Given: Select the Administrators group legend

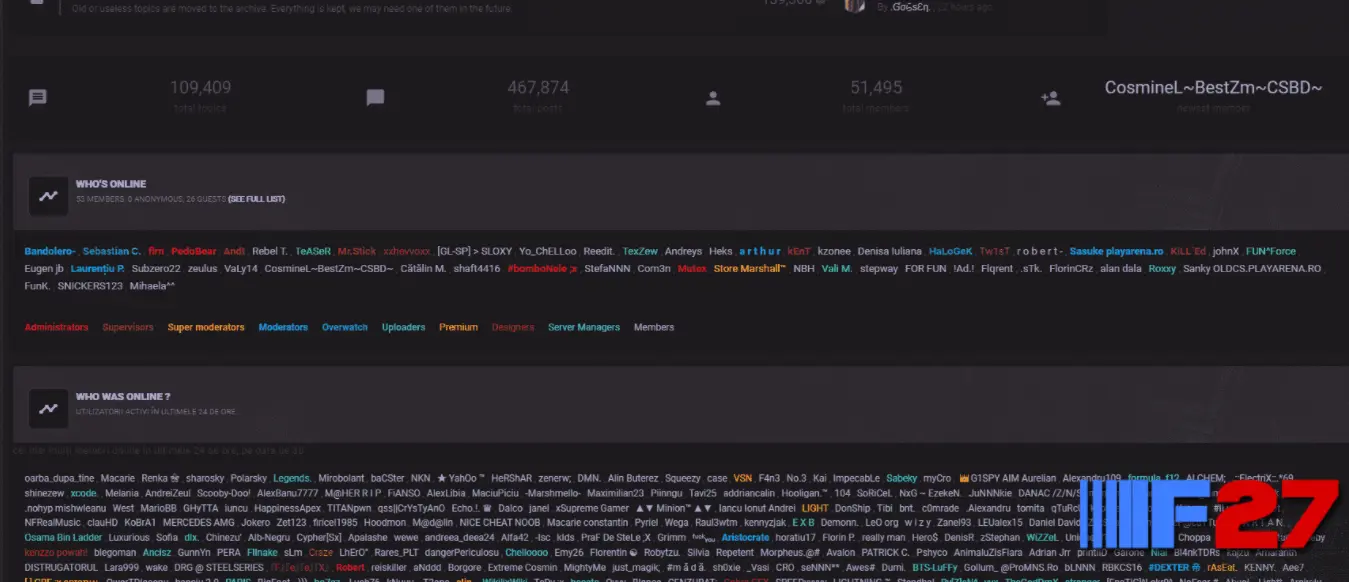Looking at the screenshot, I should pos(56,327).
